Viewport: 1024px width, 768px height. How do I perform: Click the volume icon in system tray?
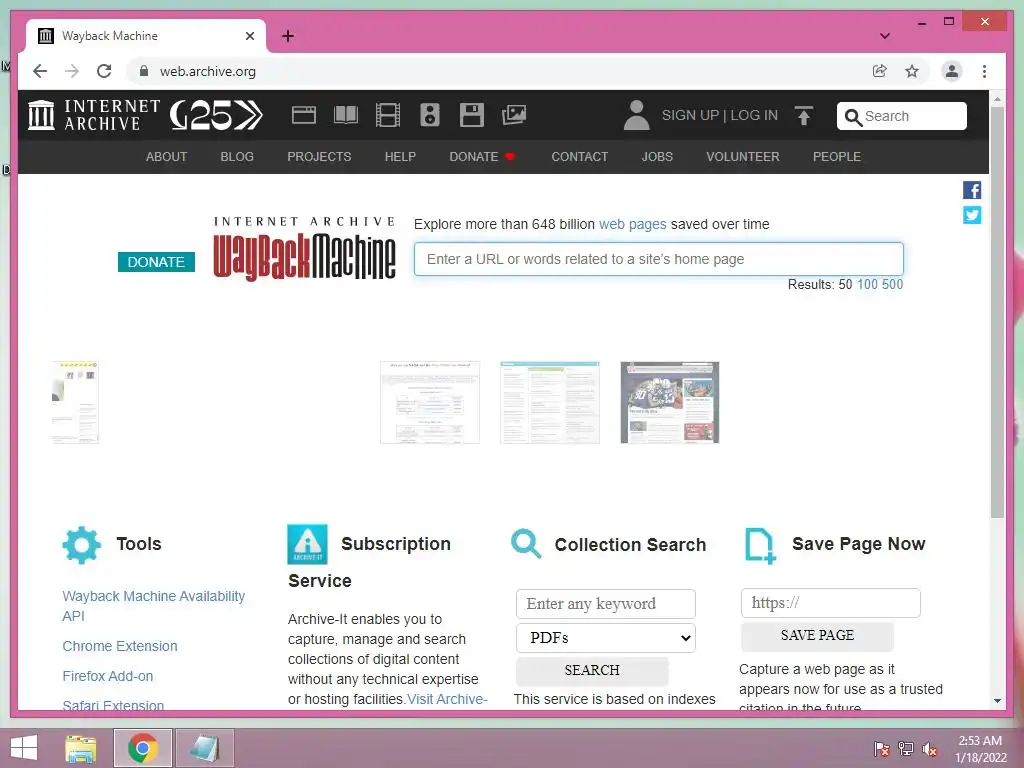pyautogui.click(x=929, y=749)
